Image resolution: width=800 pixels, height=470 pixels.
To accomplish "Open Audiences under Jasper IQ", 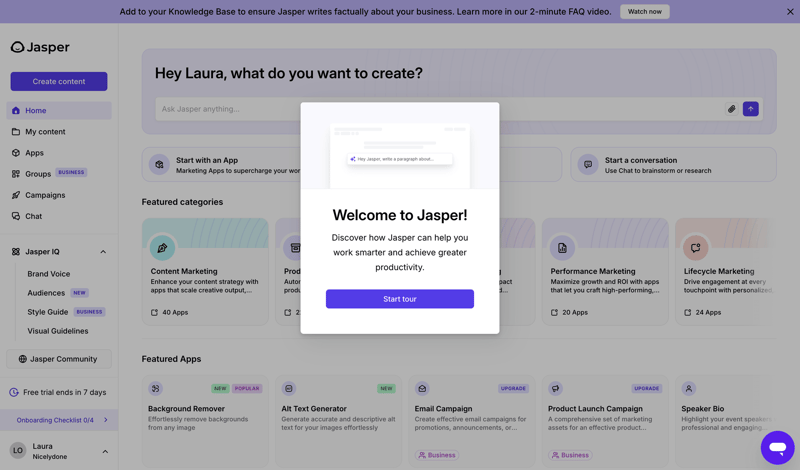I will click(46, 293).
